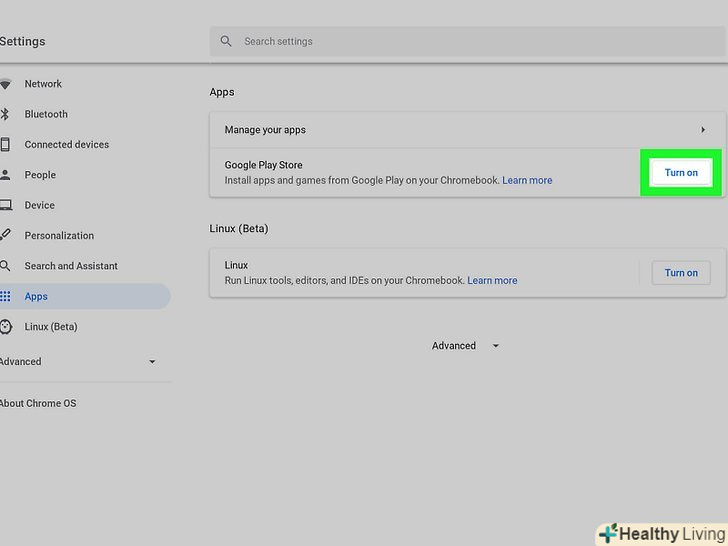Open Manage your apps arrow
The height and width of the screenshot is (546, 728).
tap(702, 130)
